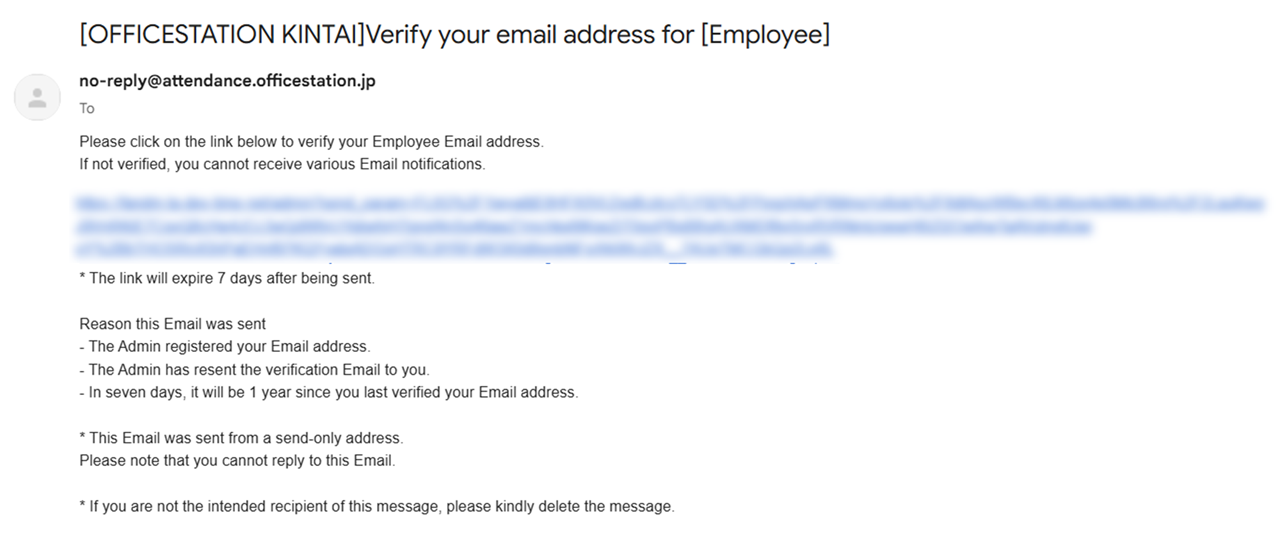The image size is (1280, 533).
Task: Click "The Admin has resent the verification Email" line
Action: tap(254, 370)
